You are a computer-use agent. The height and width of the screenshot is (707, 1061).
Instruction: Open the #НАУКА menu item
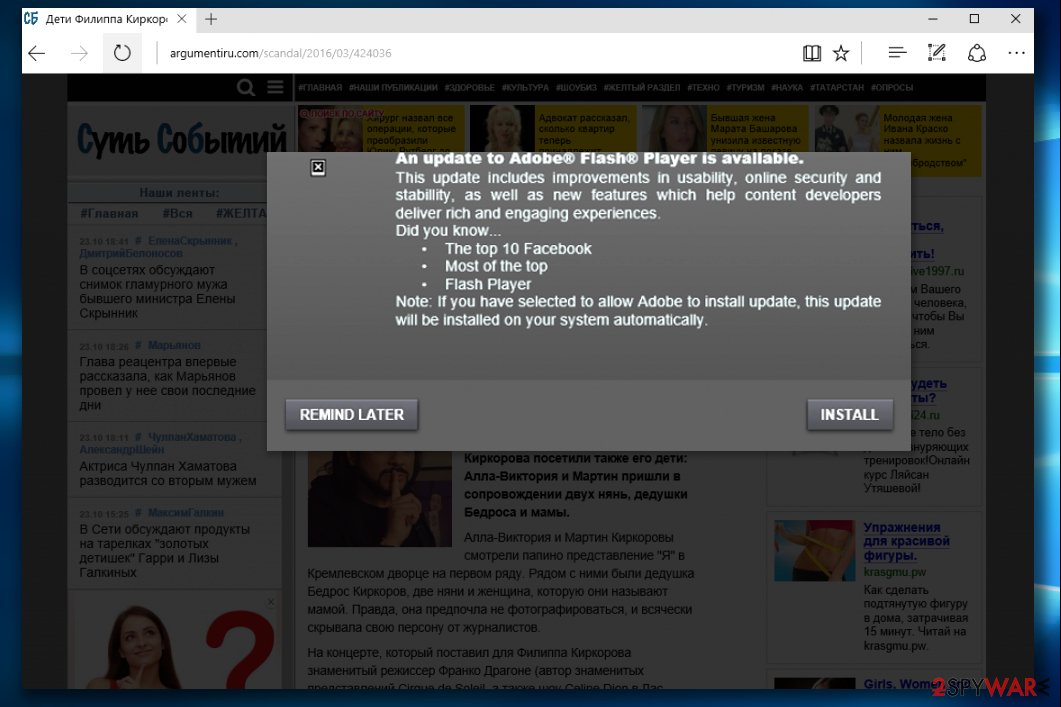(x=787, y=88)
